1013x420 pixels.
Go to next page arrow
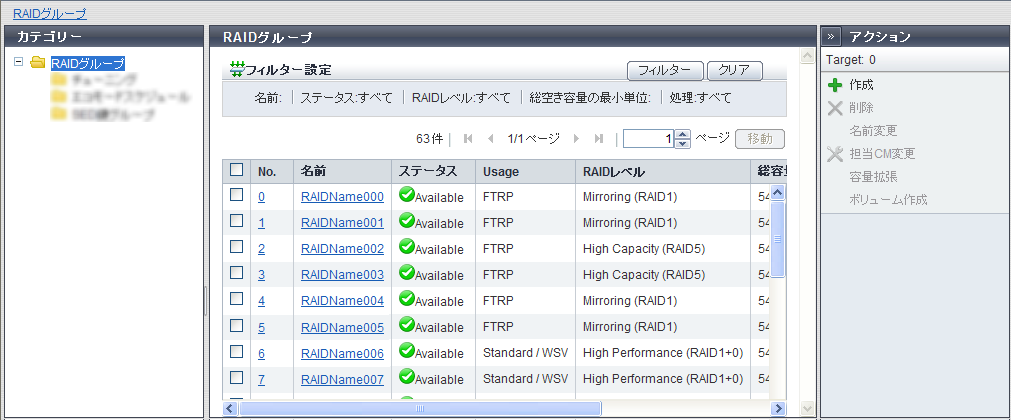coord(577,139)
